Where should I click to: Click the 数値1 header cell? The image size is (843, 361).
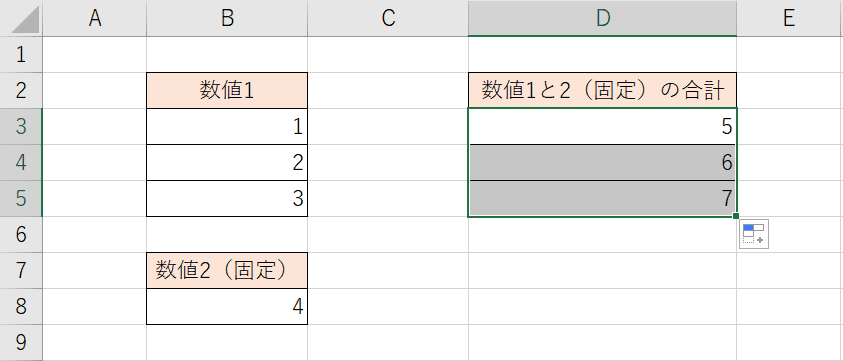[x=227, y=90]
